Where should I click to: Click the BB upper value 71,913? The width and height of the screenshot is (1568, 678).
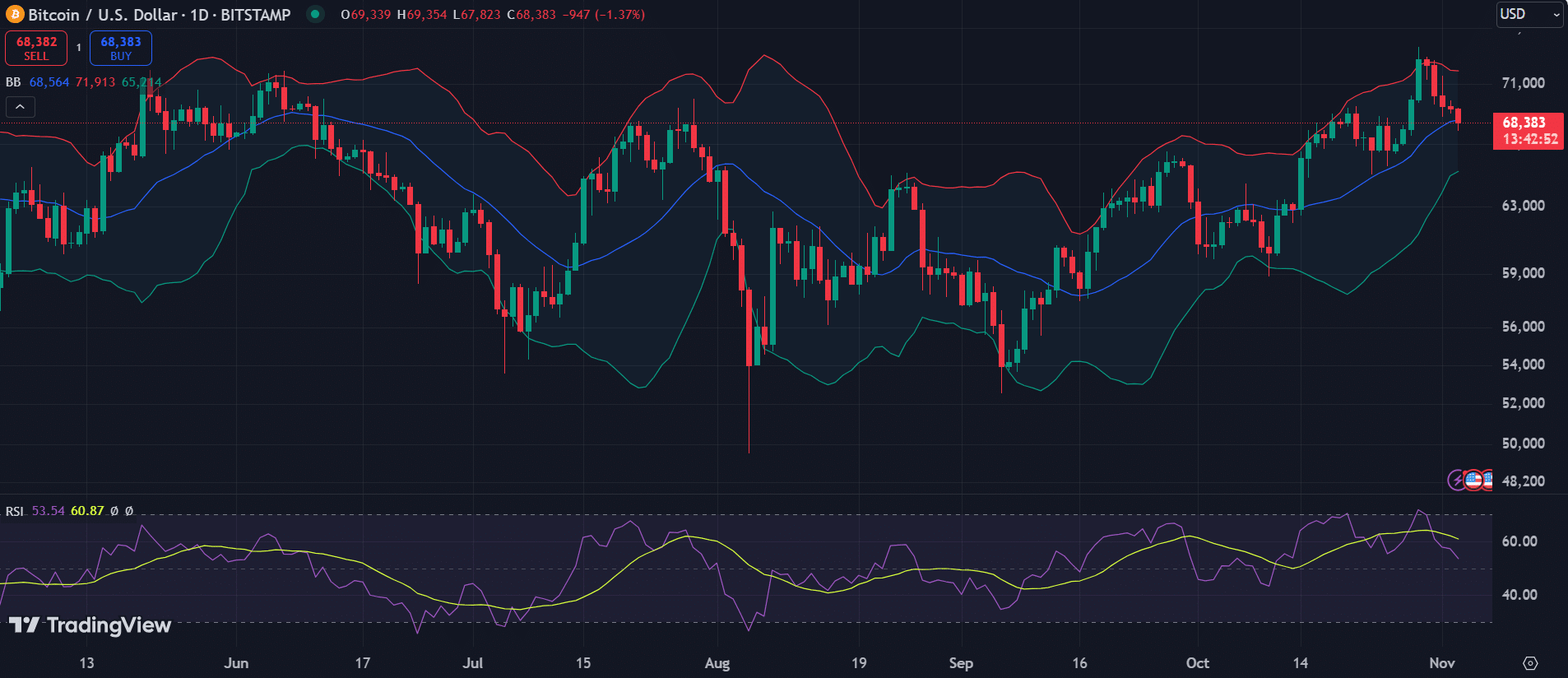click(x=95, y=82)
